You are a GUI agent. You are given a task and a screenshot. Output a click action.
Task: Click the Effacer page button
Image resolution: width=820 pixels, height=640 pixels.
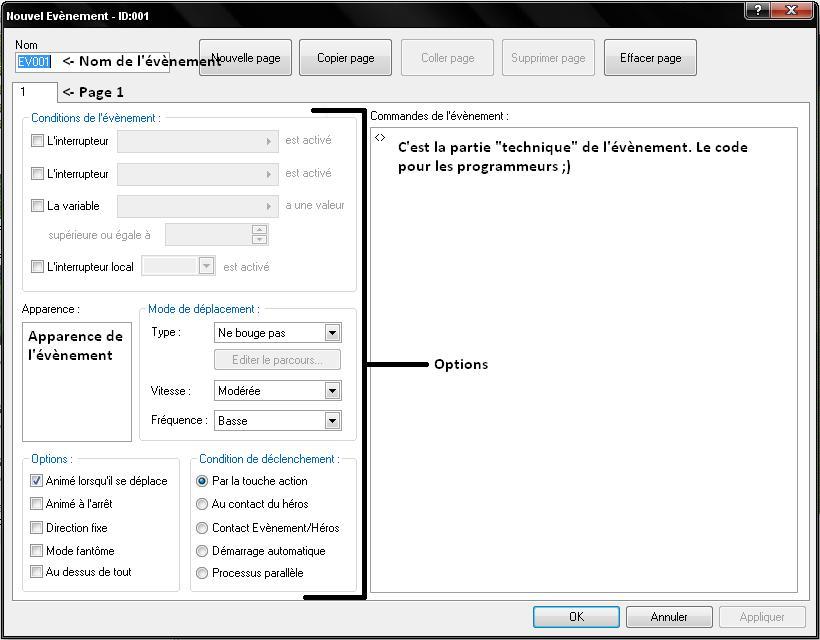pos(650,58)
